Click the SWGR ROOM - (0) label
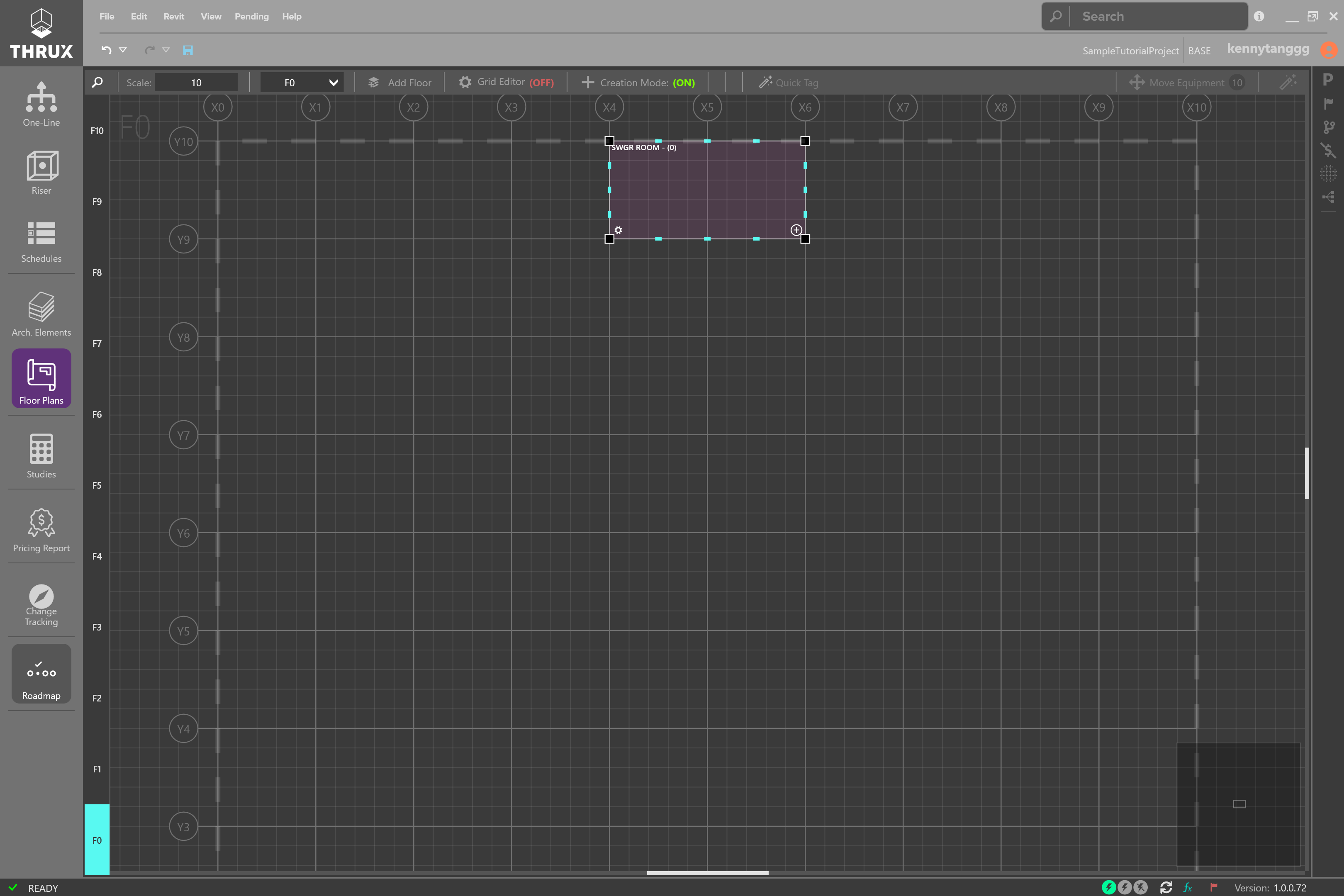This screenshot has height=896, width=1344. (x=644, y=147)
